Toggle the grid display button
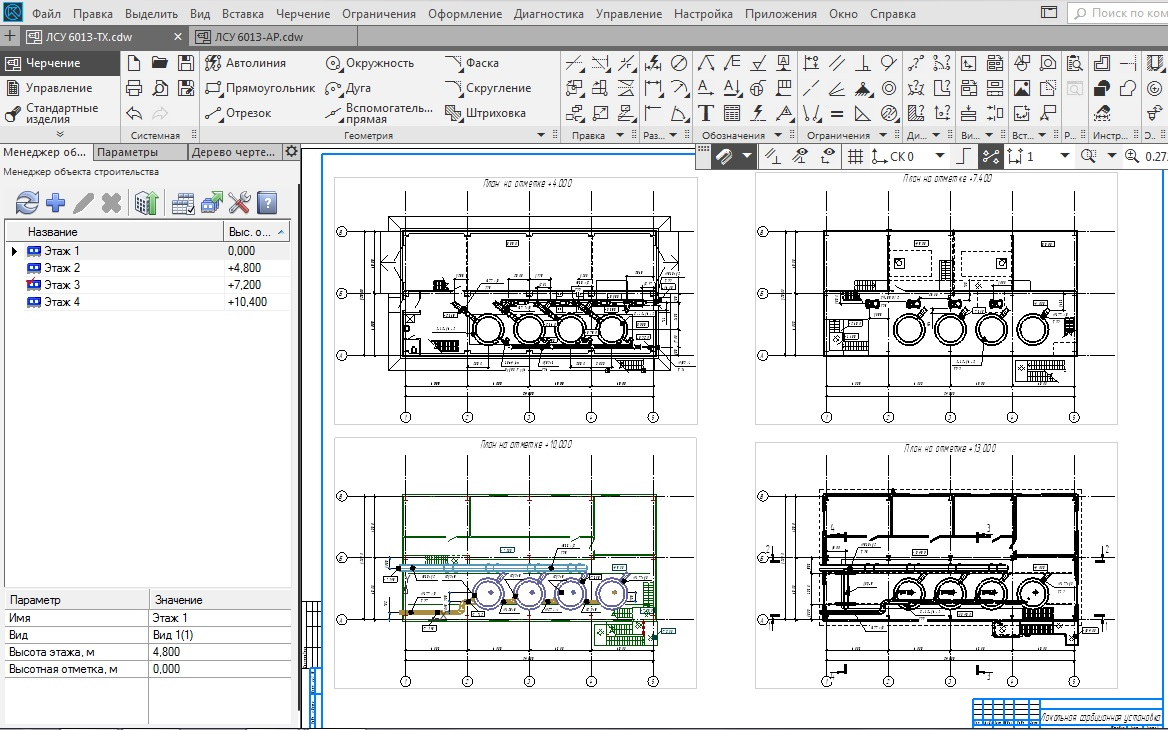 pos(855,156)
